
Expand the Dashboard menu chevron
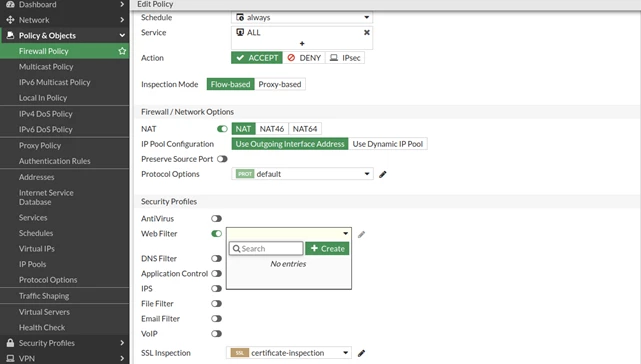122,4
